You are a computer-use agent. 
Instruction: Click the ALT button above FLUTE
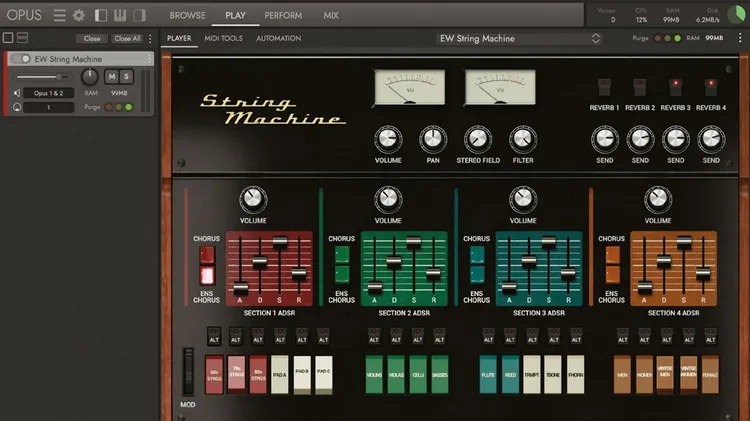point(488,336)
